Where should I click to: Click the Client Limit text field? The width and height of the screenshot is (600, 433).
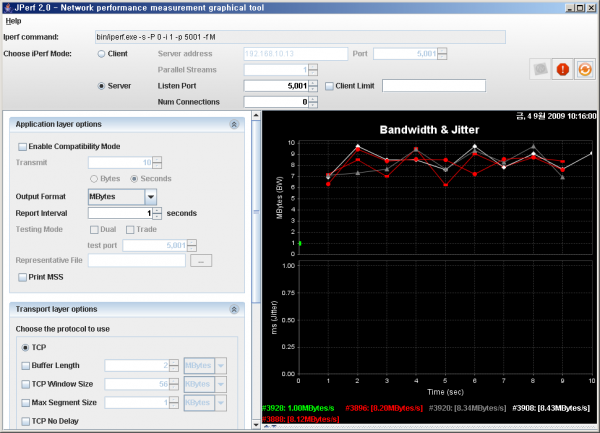[x=434, y=86]
